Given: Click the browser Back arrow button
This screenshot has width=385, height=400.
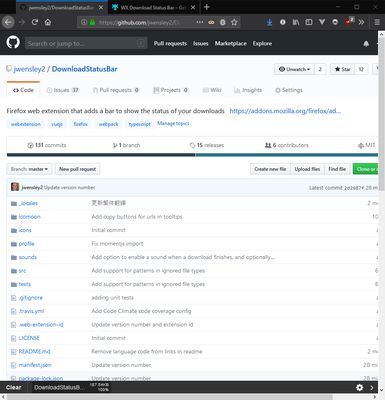Looking at the screenshot, I should [x=8, y=22].
